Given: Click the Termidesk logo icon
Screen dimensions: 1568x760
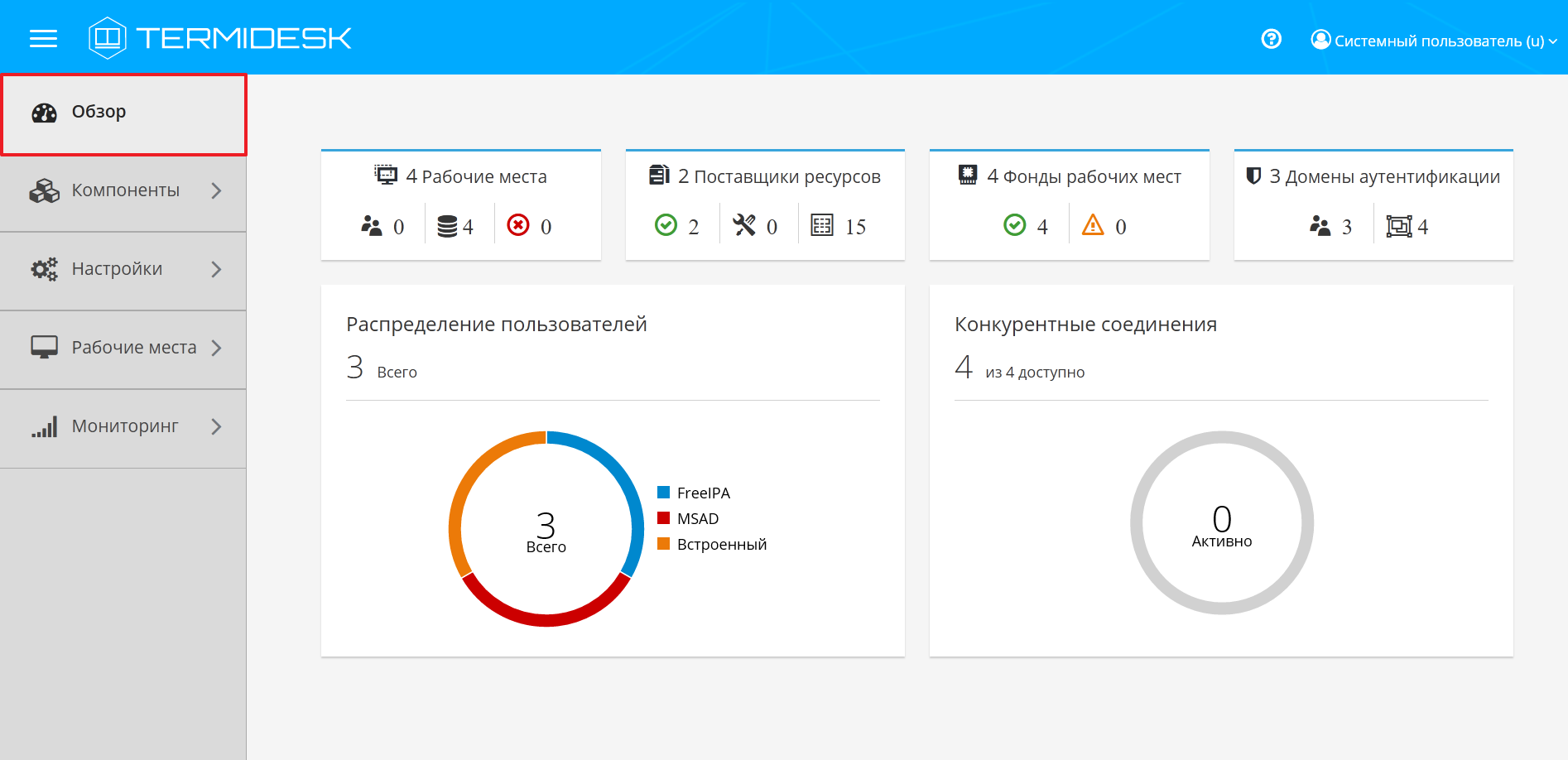Looking at the screenshot, I should [x=108, y=38].
